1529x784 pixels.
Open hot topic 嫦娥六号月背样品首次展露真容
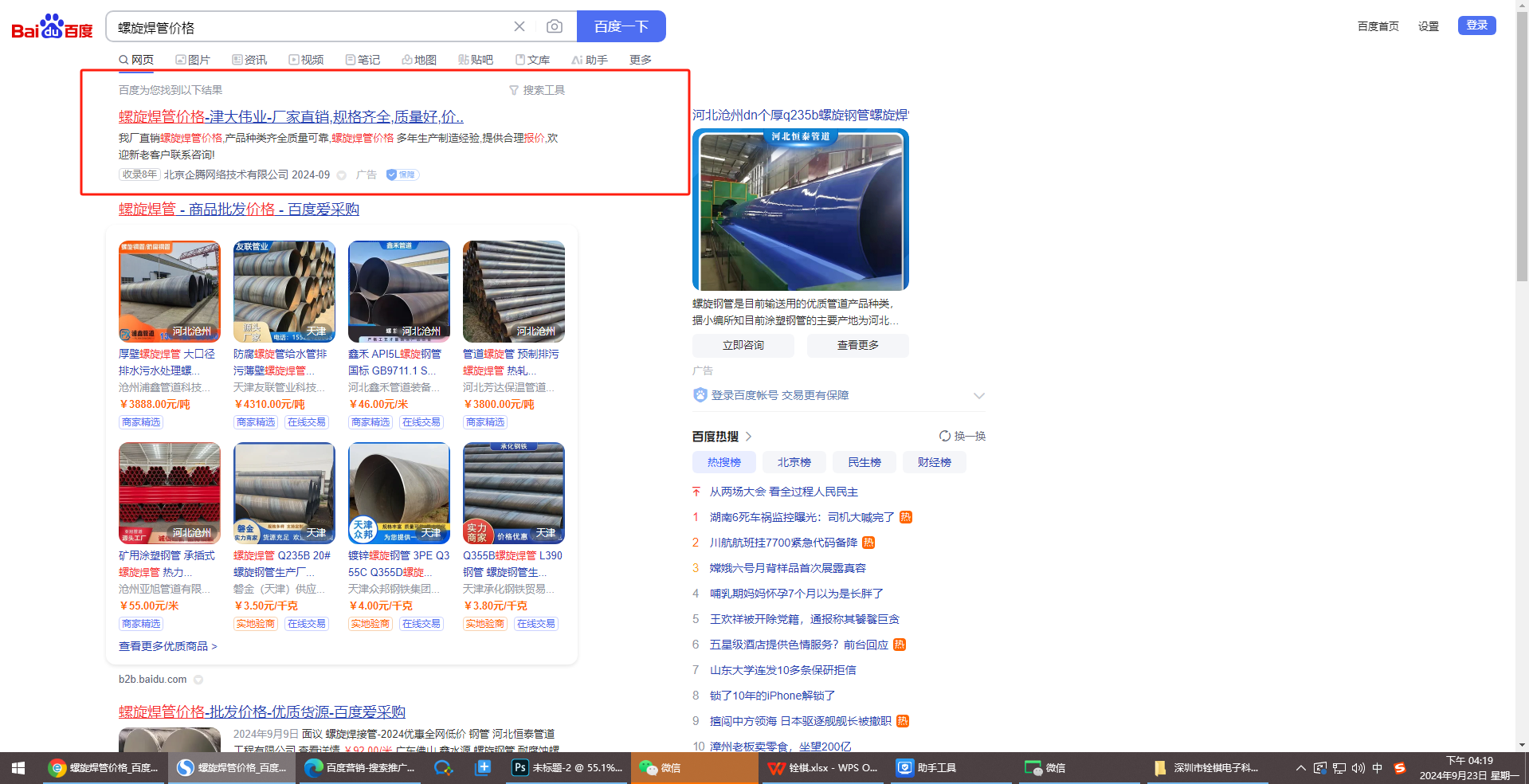click(788, 568)
